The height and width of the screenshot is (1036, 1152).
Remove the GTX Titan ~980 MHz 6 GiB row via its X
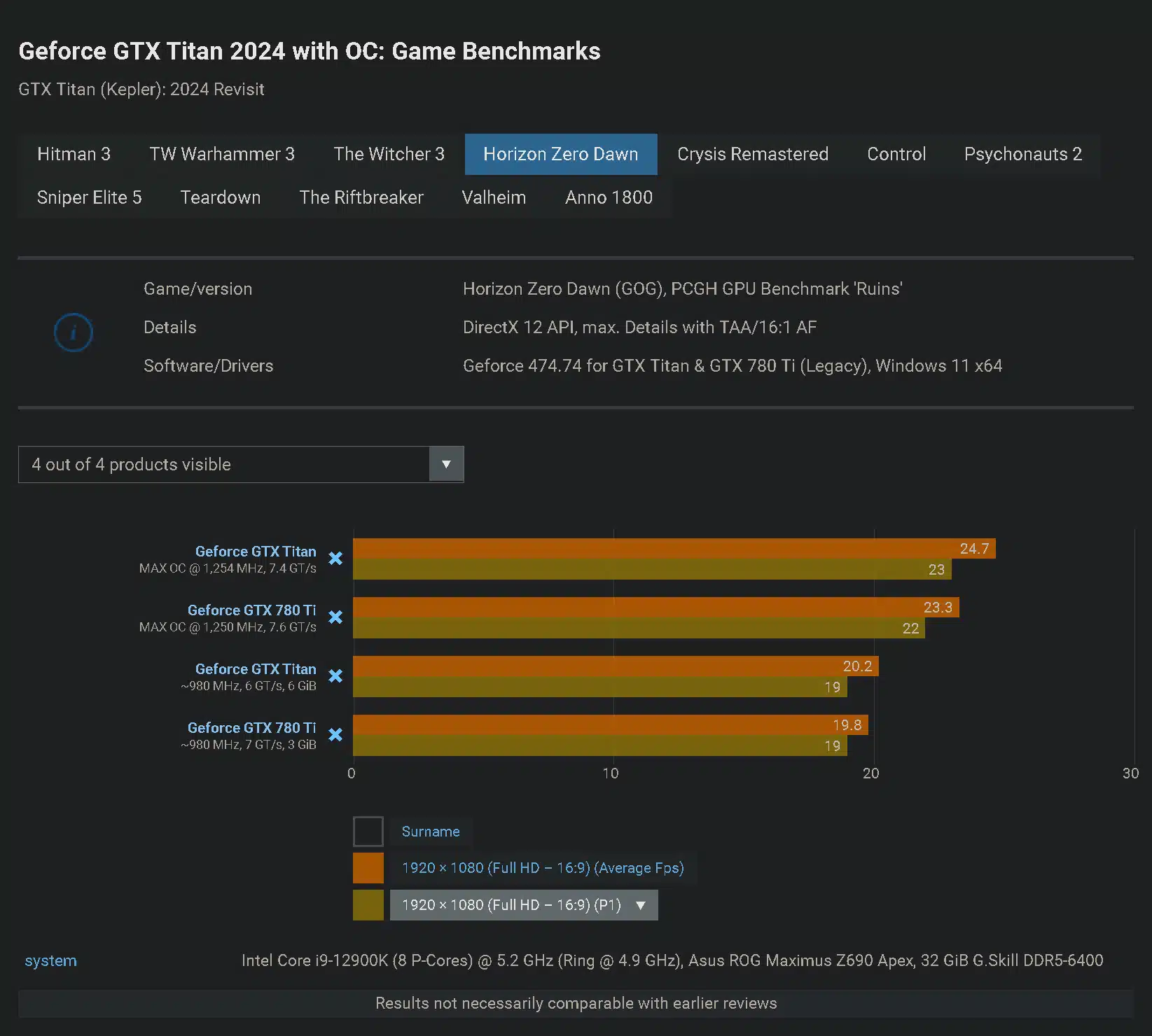pos(335,676)
